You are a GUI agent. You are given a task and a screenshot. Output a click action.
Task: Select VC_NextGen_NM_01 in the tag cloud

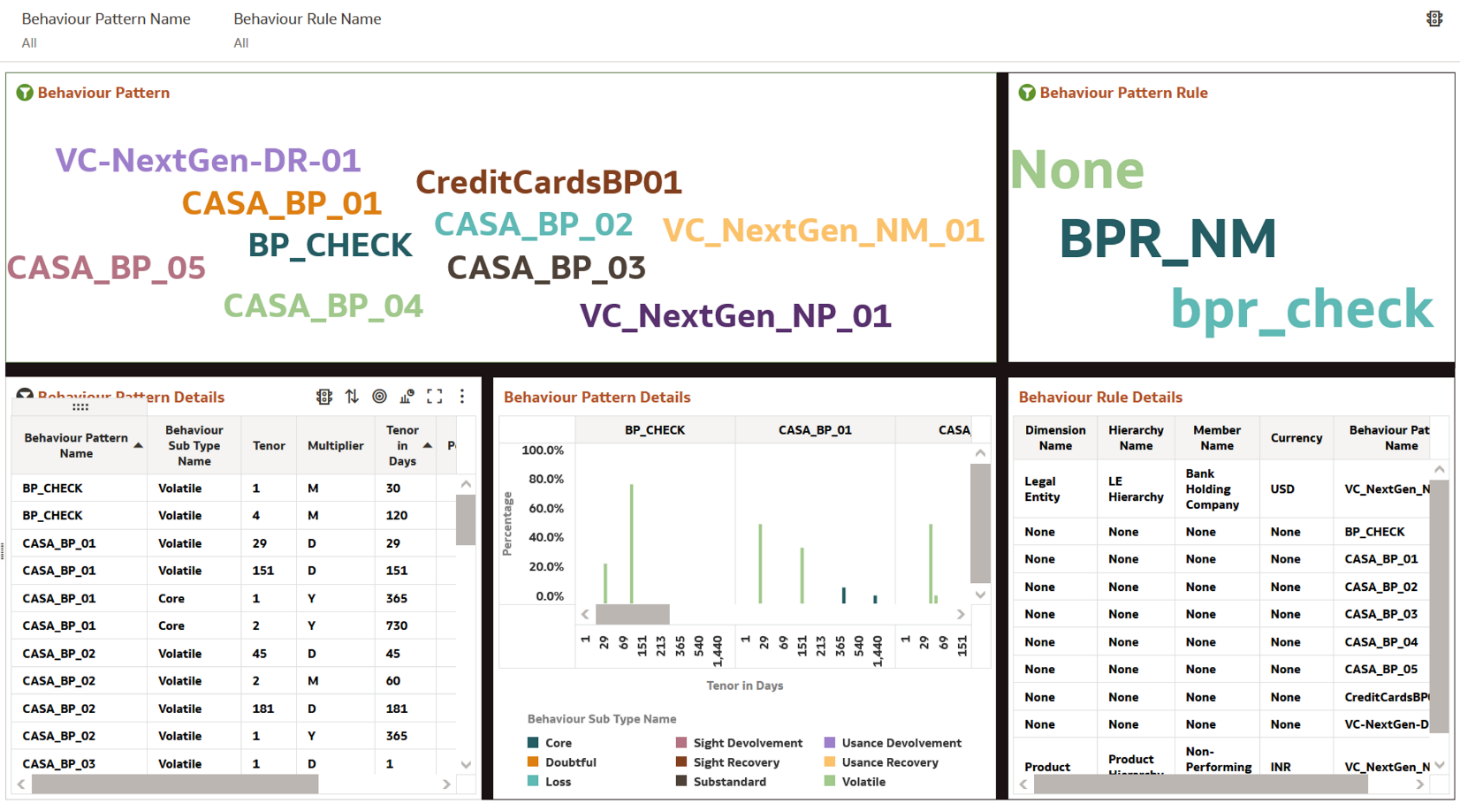(x=824, y=231)
